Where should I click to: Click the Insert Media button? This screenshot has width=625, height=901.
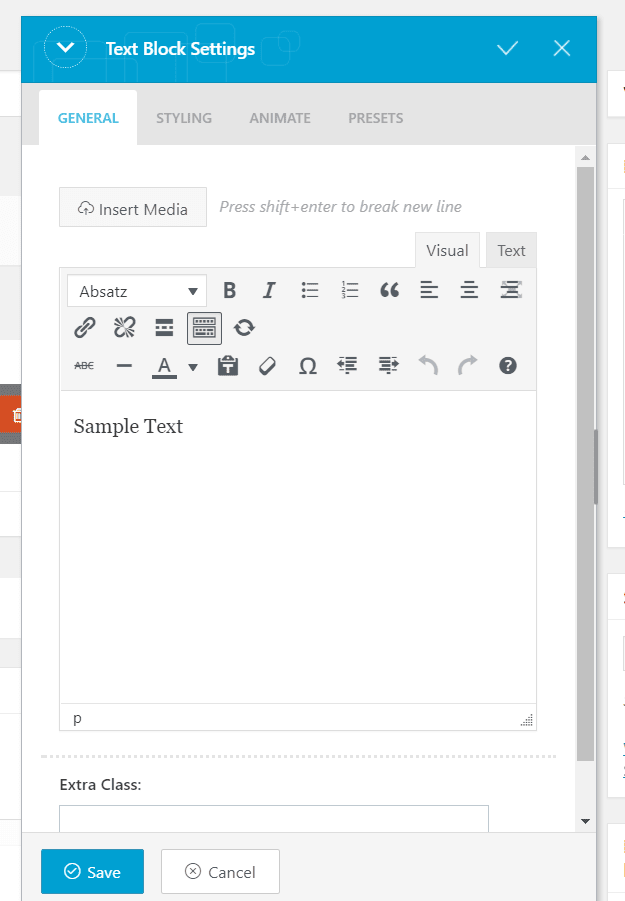pyautogui.click(x=133, y=207)
